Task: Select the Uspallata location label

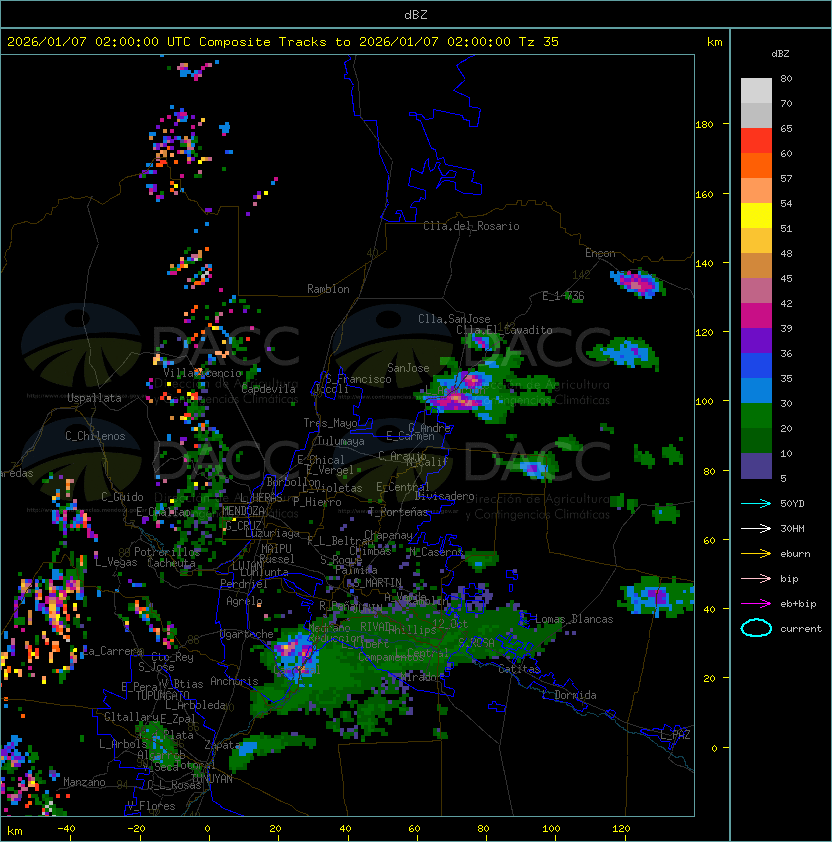Action: point(94,398)
